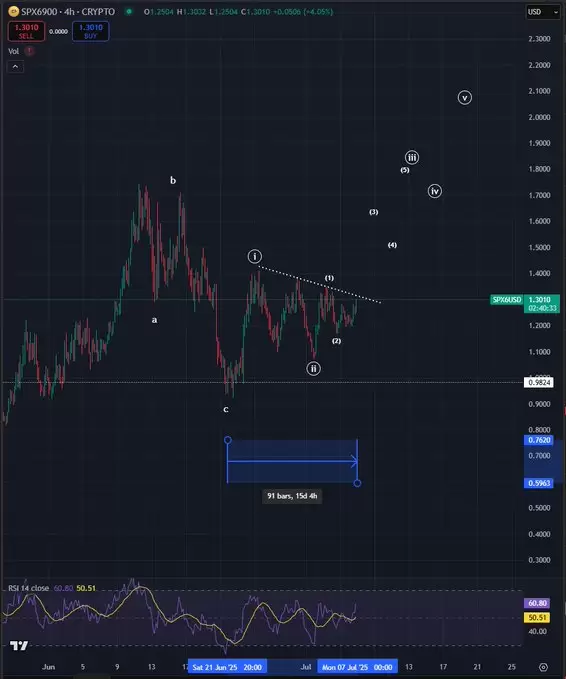The height and width of the screenshot is (679, 566).
Task: Click the 1.3010 SELL button
Action: coord(26,31)
